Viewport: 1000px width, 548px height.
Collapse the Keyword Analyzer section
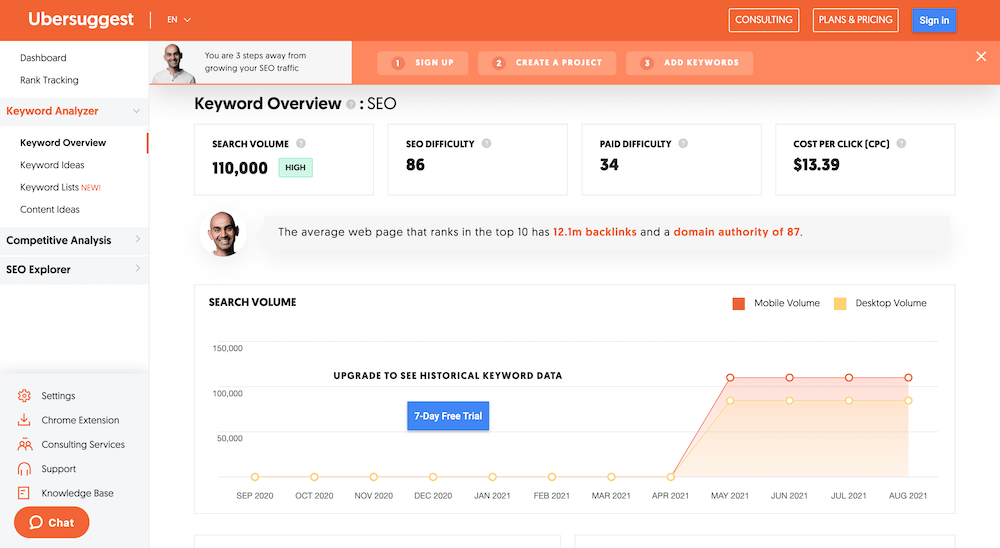click(x=74, y=111)
